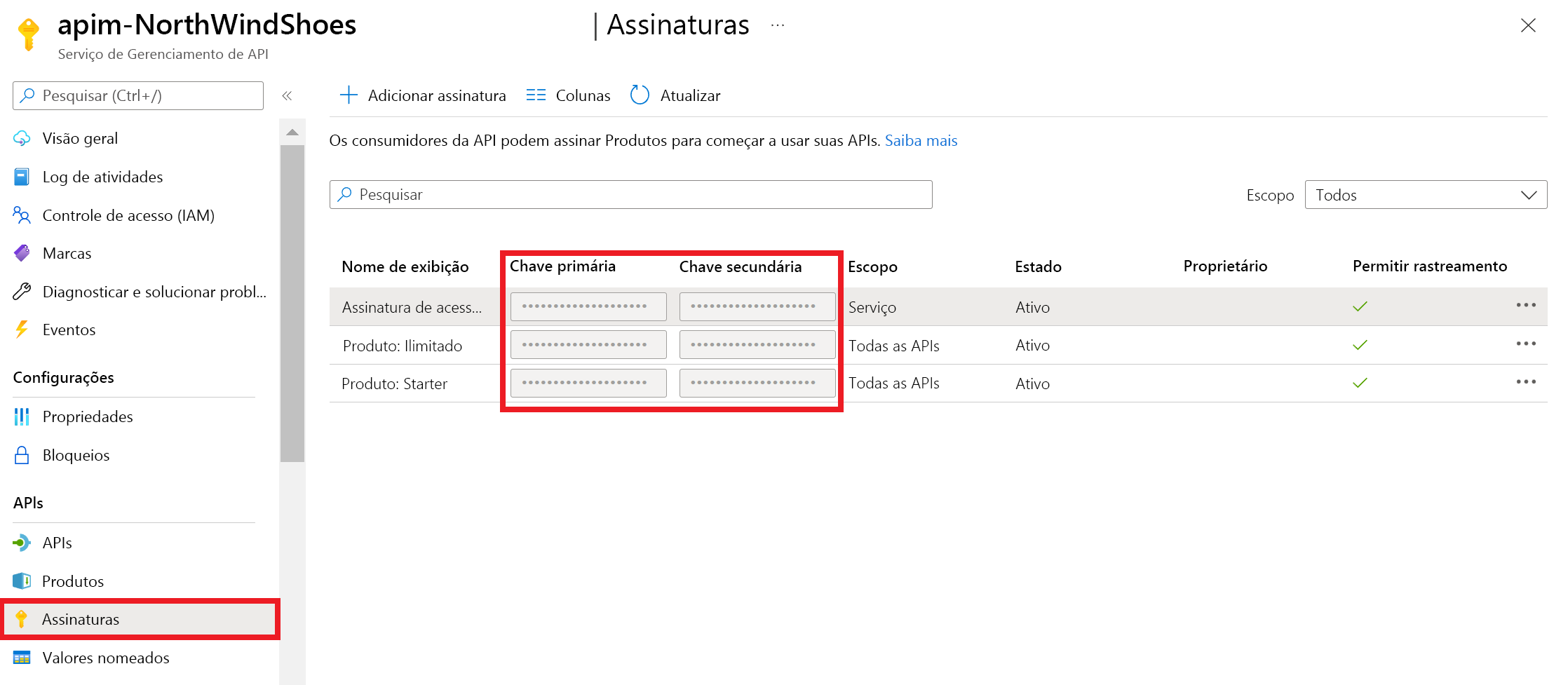Sort by Estado column header
Viewport: 1568px width, 685px height.
pos(1038,266)
